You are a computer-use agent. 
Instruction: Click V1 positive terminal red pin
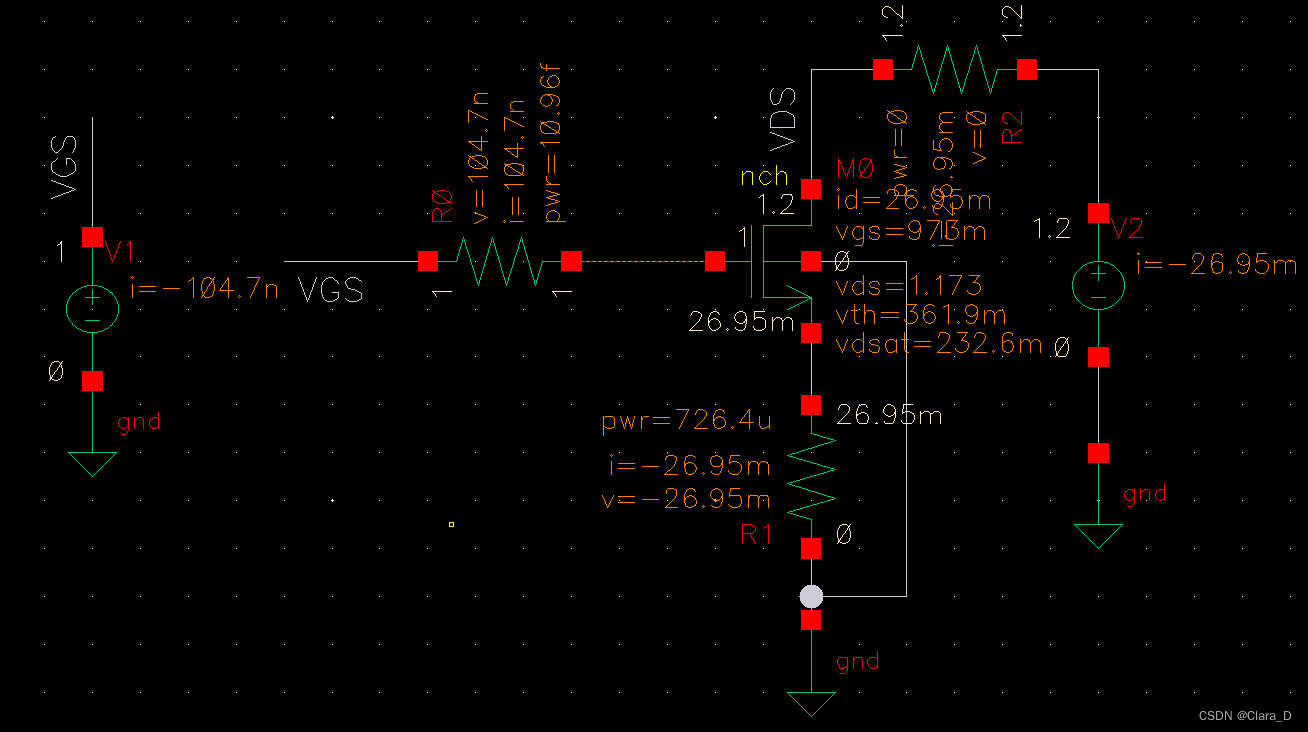pyautogui.click(x=92, y=237)
